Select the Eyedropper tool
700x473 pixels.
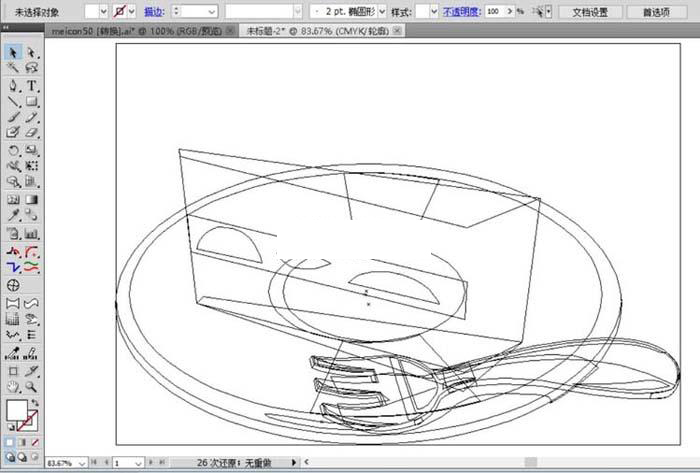13,215
